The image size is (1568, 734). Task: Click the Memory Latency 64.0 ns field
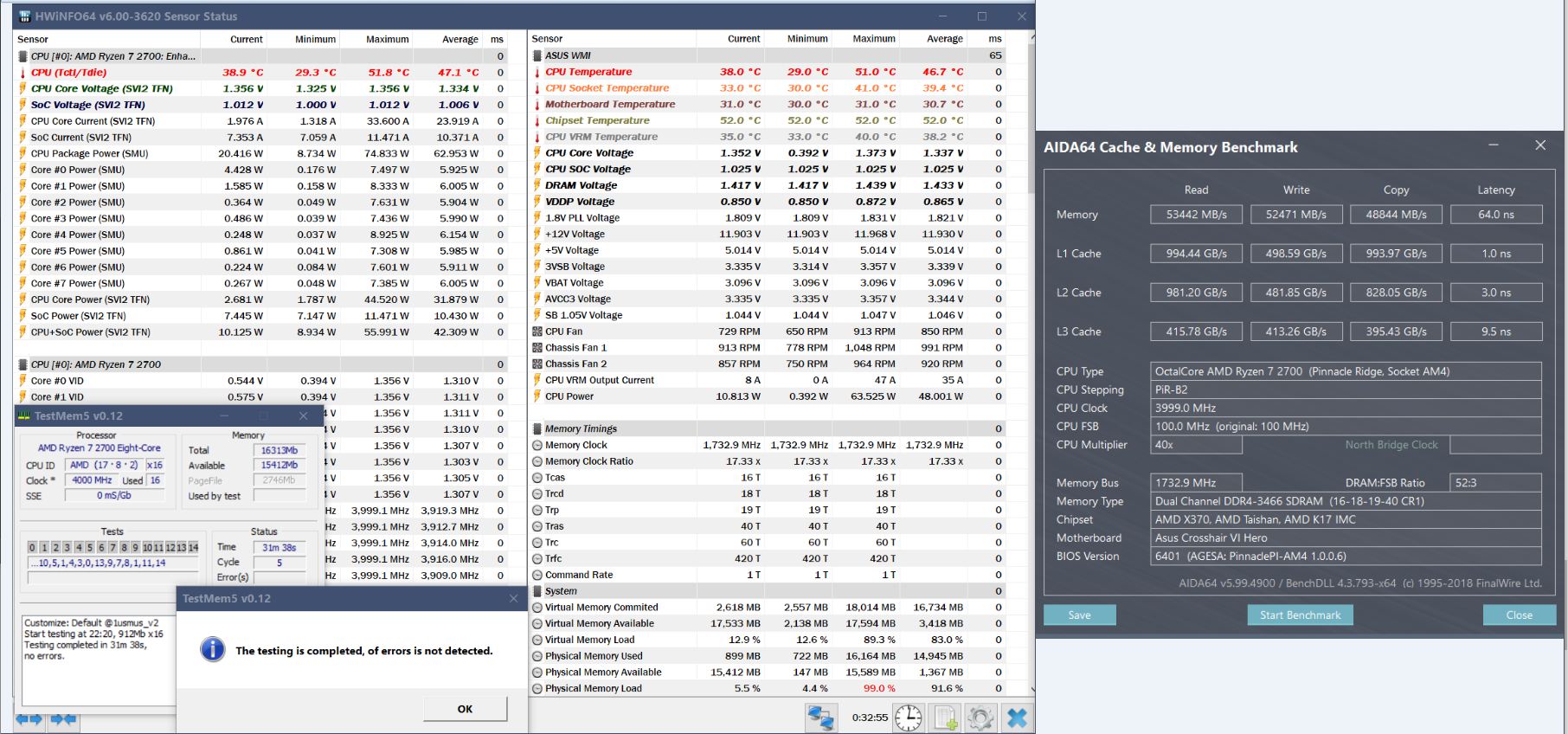(x=1496, y=215)
